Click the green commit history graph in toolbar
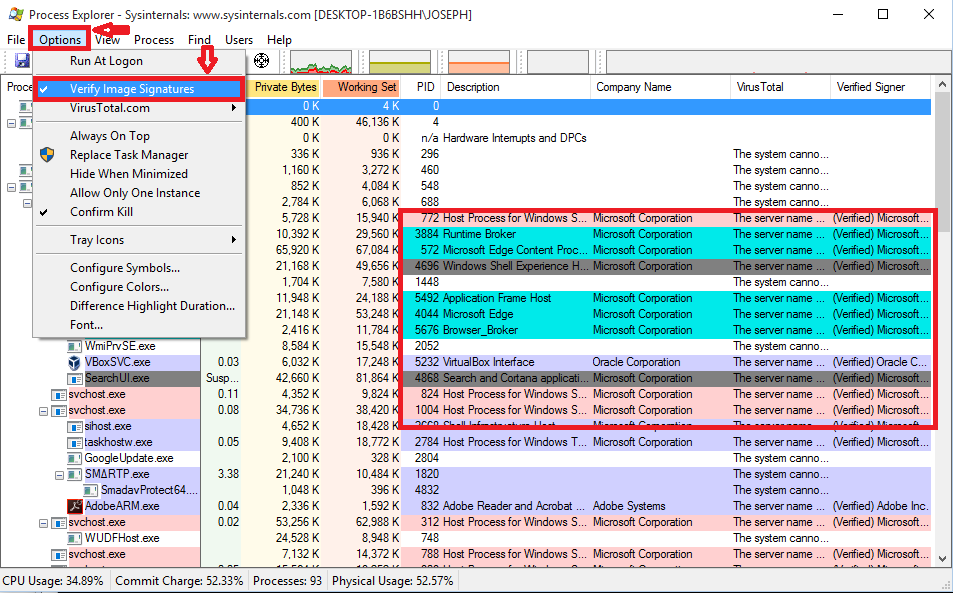 coord(399,60)
